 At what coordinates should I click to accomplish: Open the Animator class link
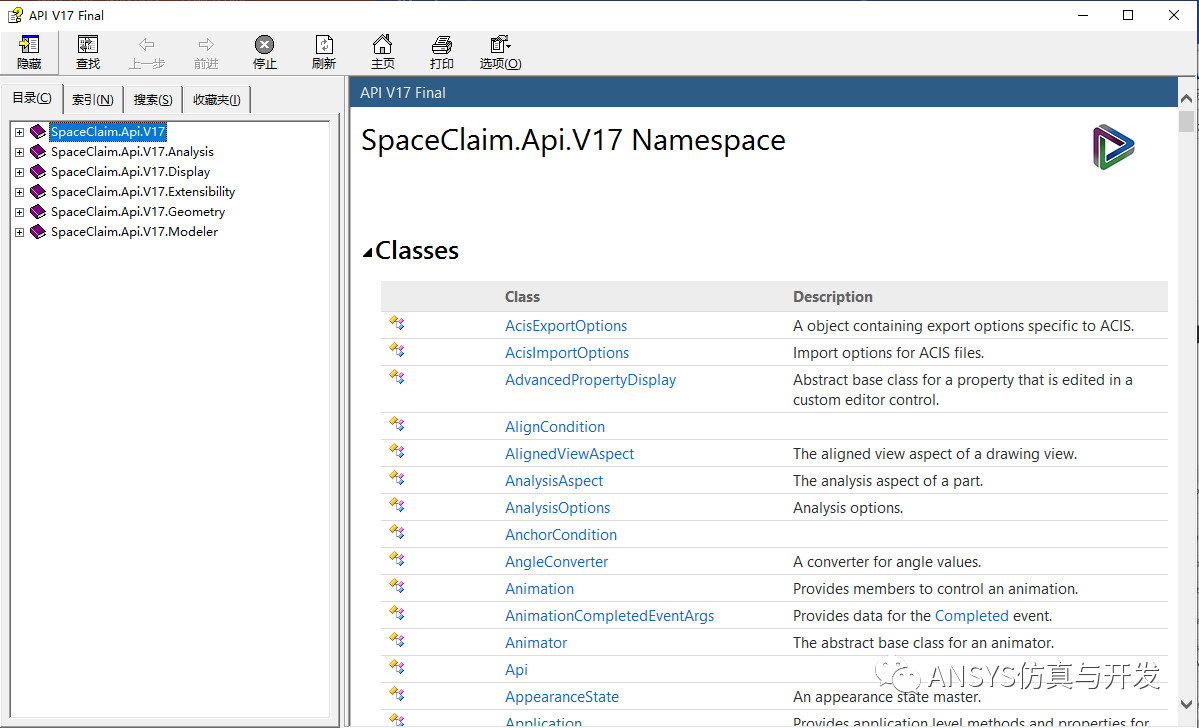(536, 642)
